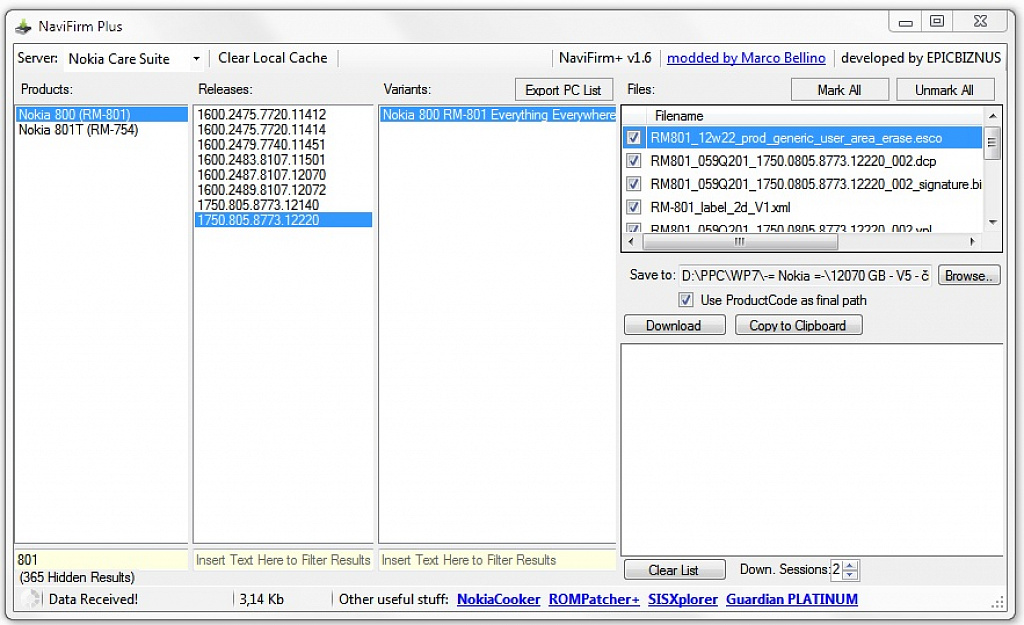Screen dimensions: 1024x625
Task: Click the files list scroll down arrow
Action: click(x=993, y=223)
